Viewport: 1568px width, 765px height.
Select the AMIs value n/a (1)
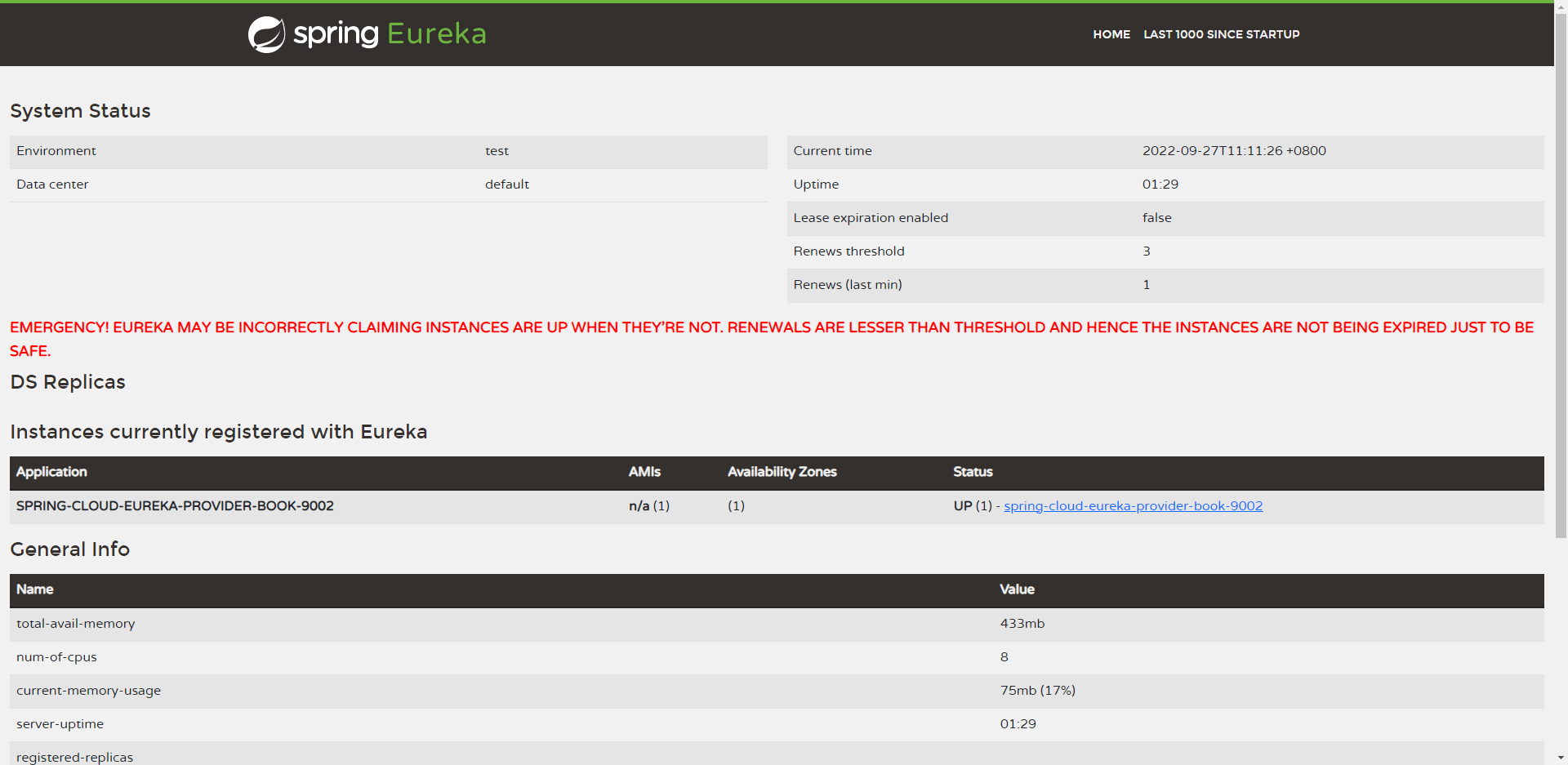coord(648,506)
